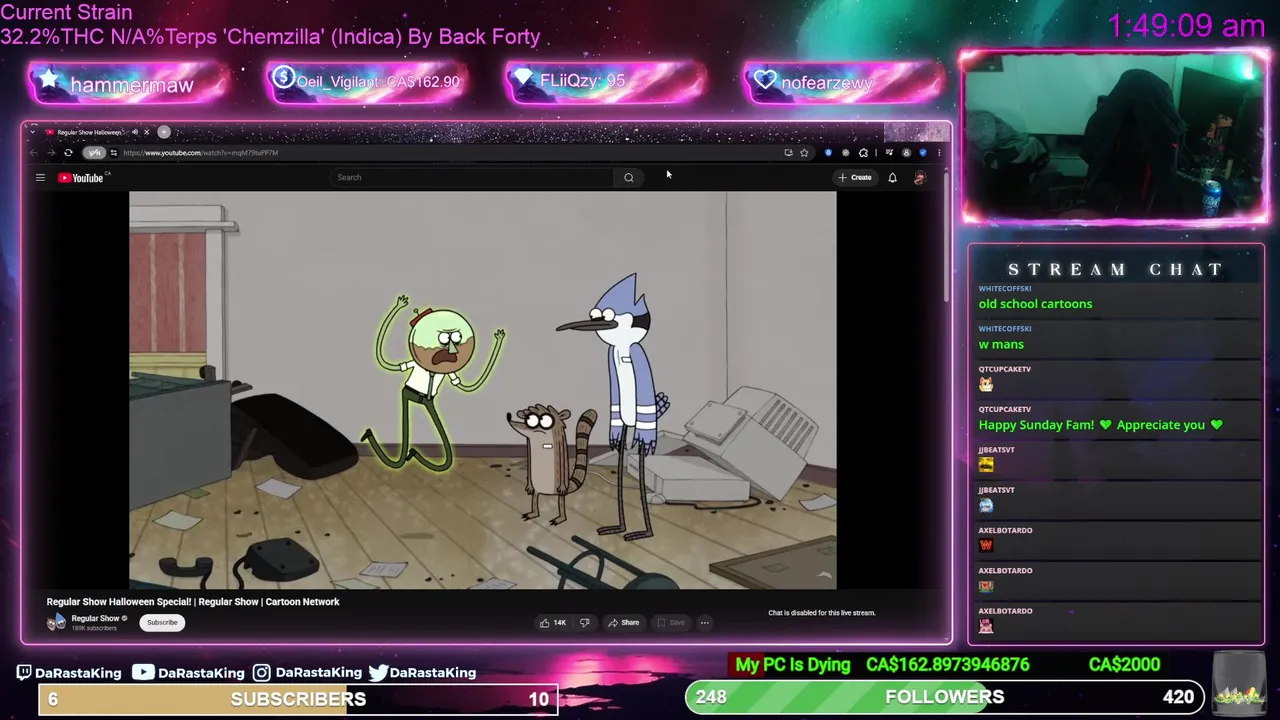Viewport: 1280px width, 720px height.
Task: Click the first QTCUPCAKETV chat username
Action: click(1004, 369)
